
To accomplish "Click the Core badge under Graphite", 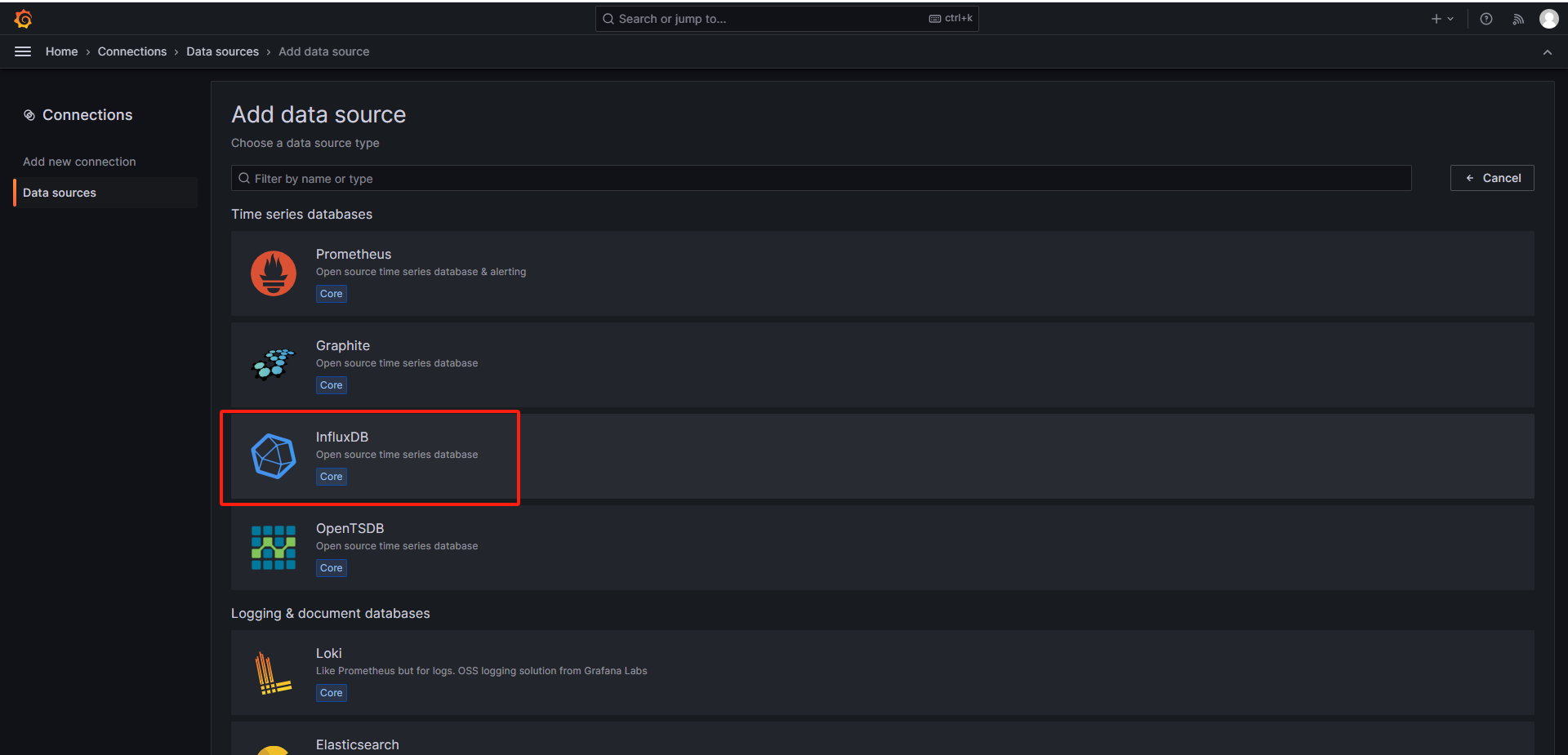I will (x=332, y=385).
